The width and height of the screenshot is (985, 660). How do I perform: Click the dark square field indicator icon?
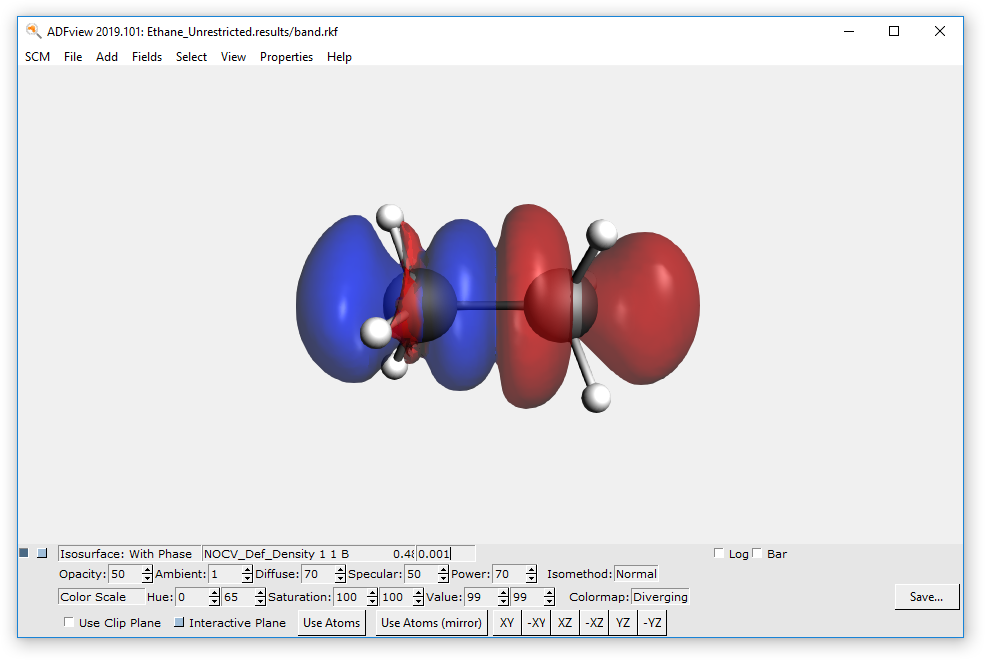(x=22, y=552)
